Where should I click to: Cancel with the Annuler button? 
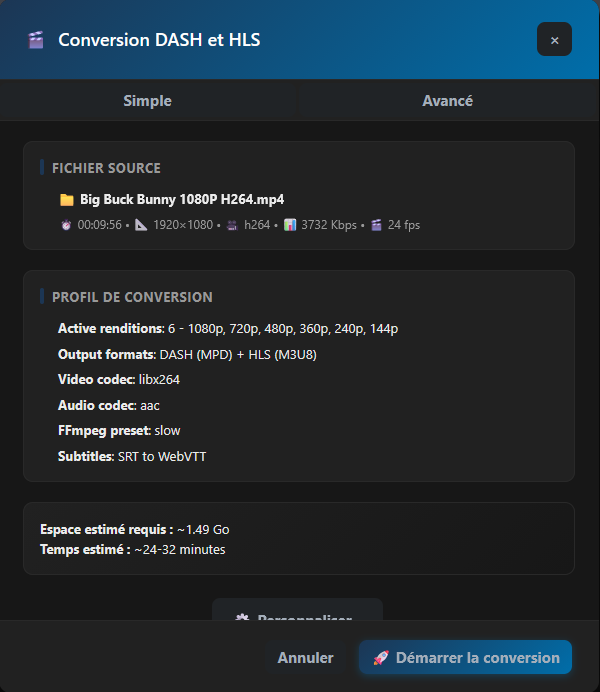pyautogui.click(x=305, y=657)
